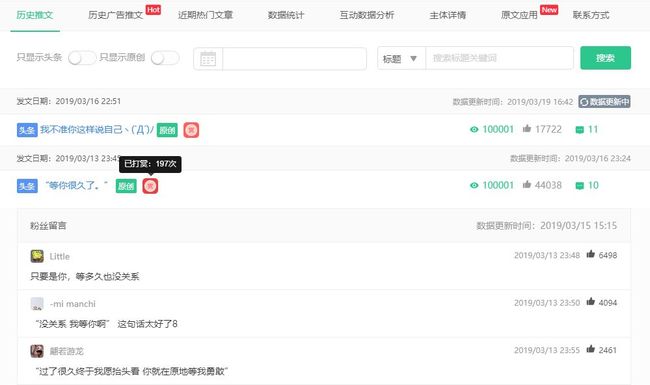Click the green 搜索 button
Screen dimensions: 650x385
click(x=606, y=58)
